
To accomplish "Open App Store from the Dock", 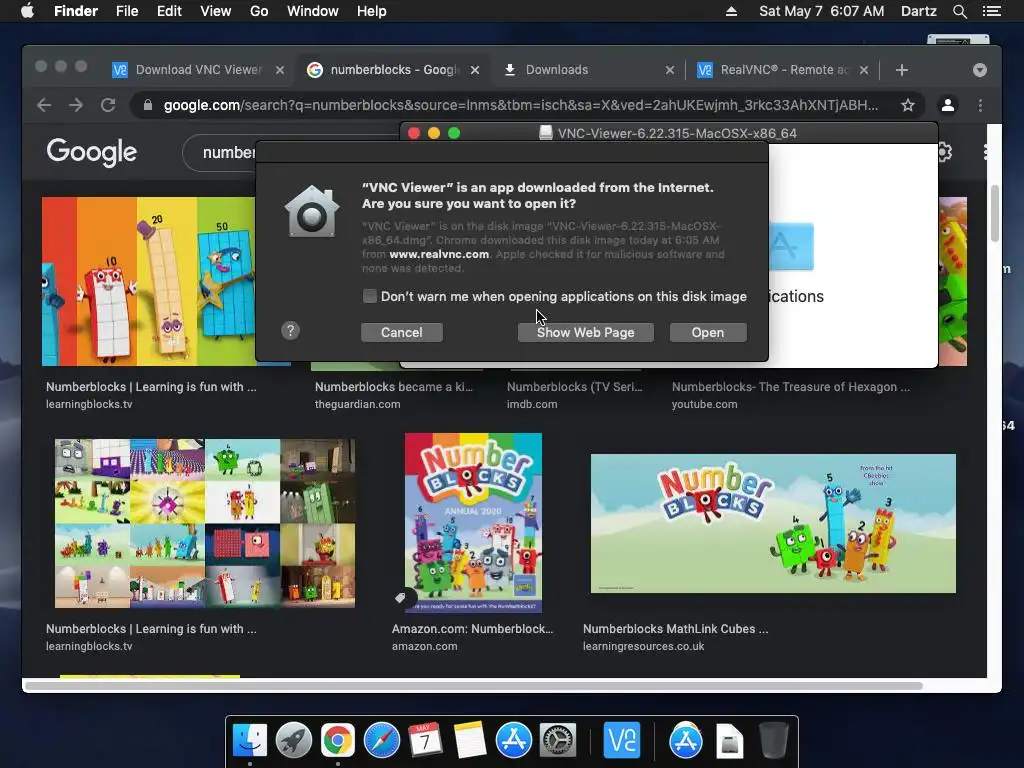I will coord(514,741).
